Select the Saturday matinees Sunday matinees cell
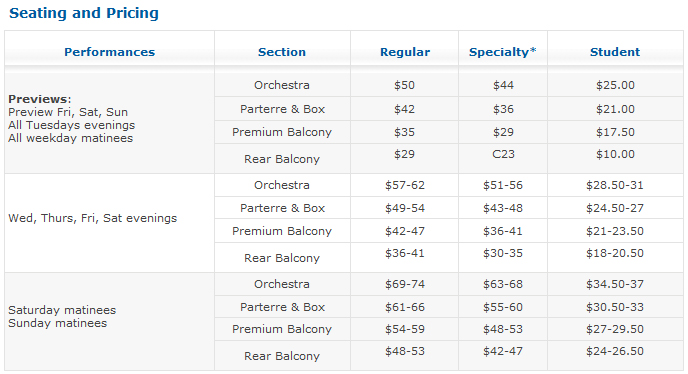This screenshot has width=688, height=374. (109, 321)
